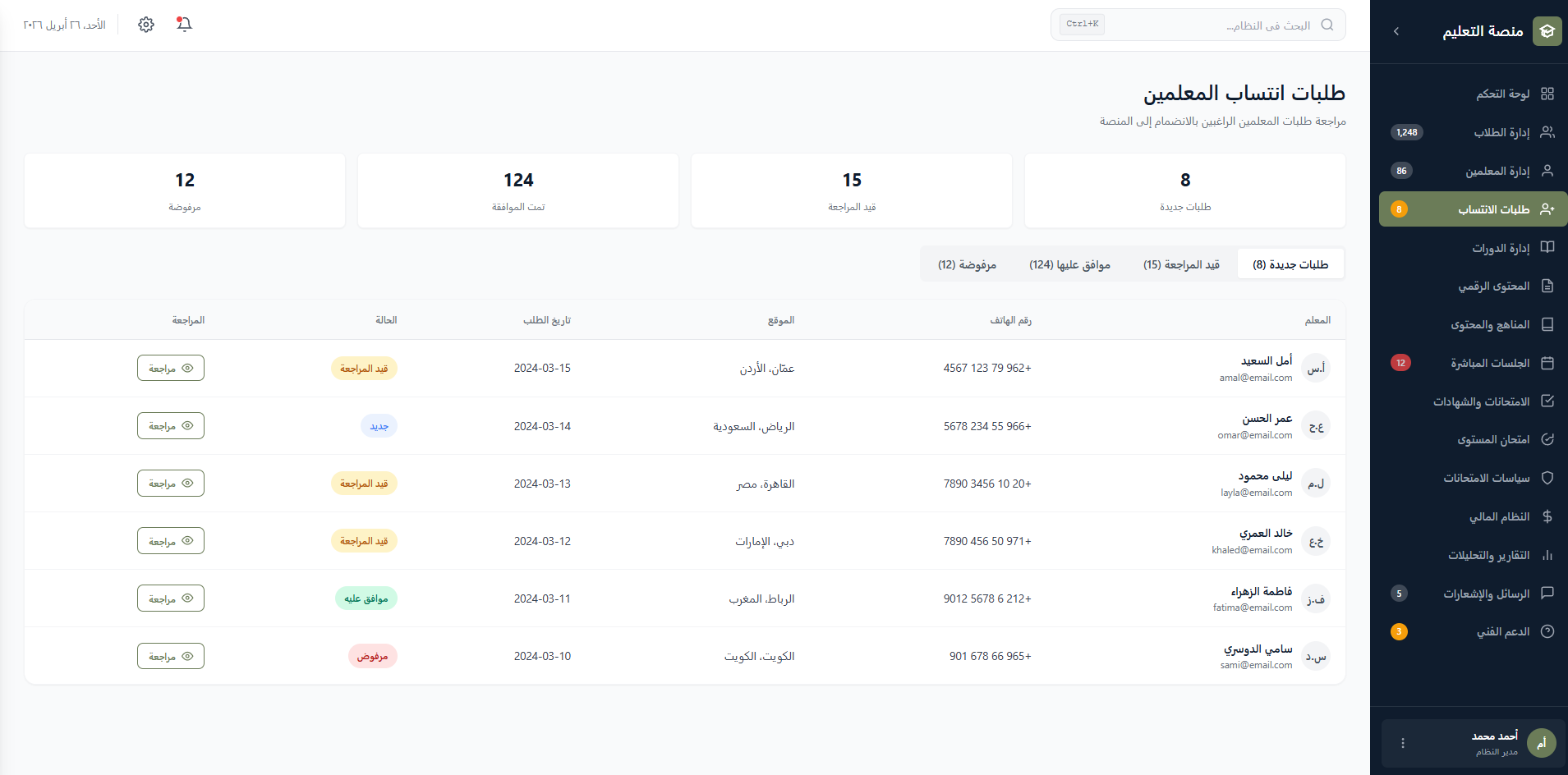Click the search magnifier icon
1568x775 pixels.
coord(1327,24)
